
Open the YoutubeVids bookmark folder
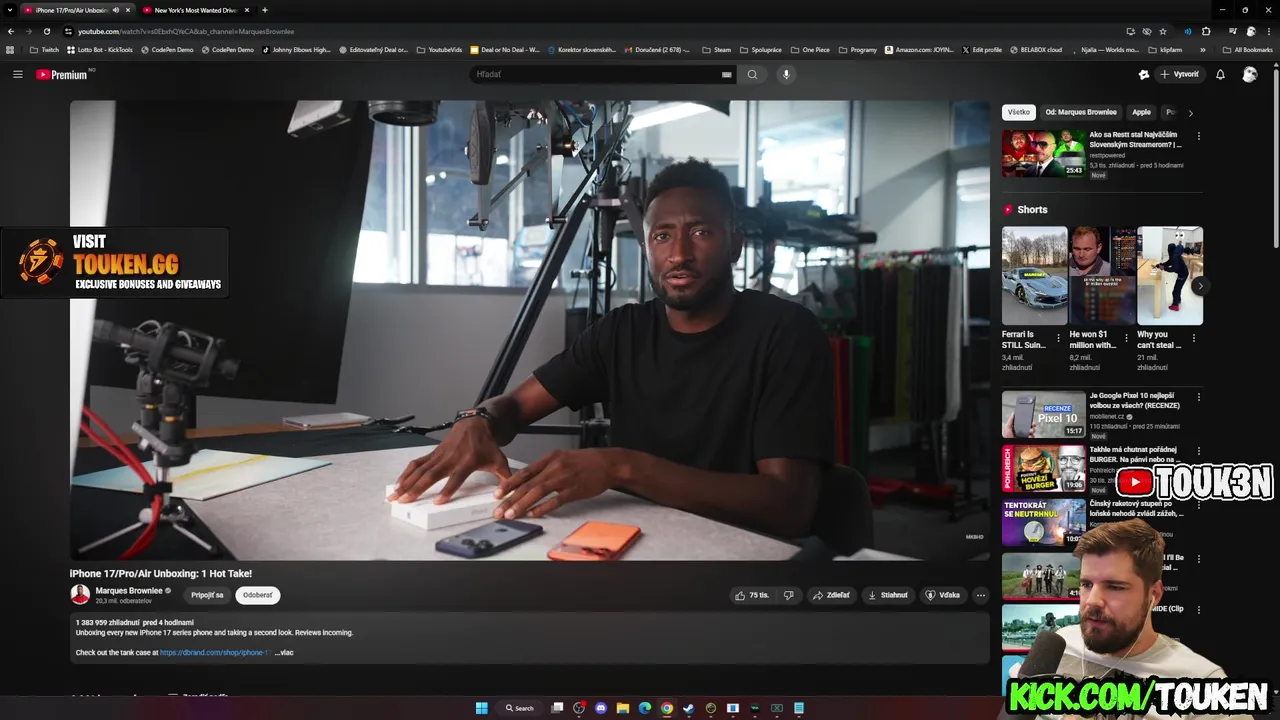click(x=439, y=49)
